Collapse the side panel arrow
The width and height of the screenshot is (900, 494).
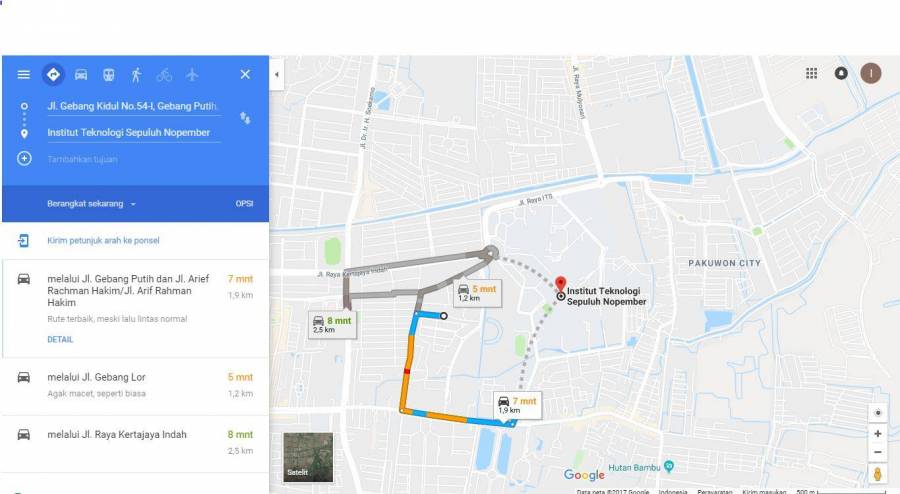(277, 75)
